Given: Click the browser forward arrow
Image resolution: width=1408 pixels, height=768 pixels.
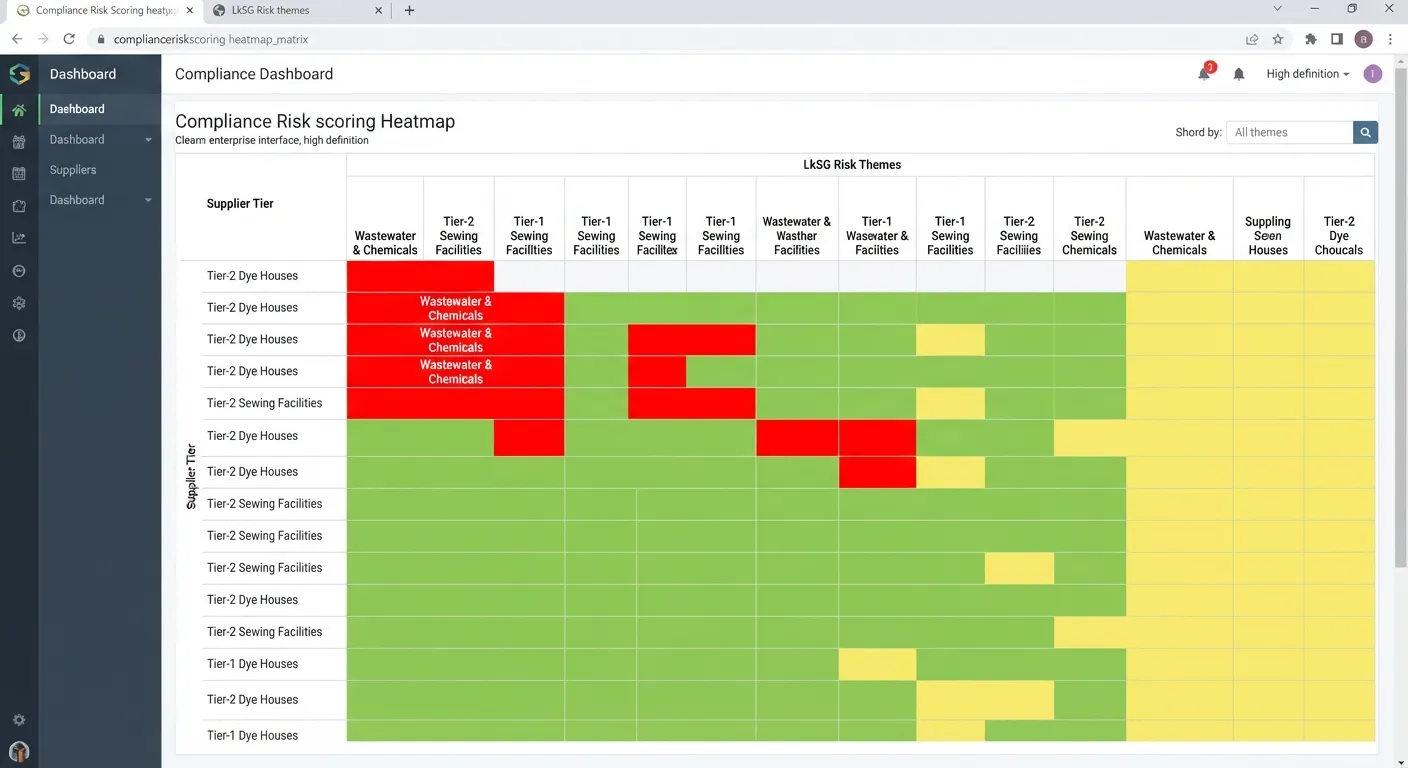Looking at the screenshot, I should point(43,39).
